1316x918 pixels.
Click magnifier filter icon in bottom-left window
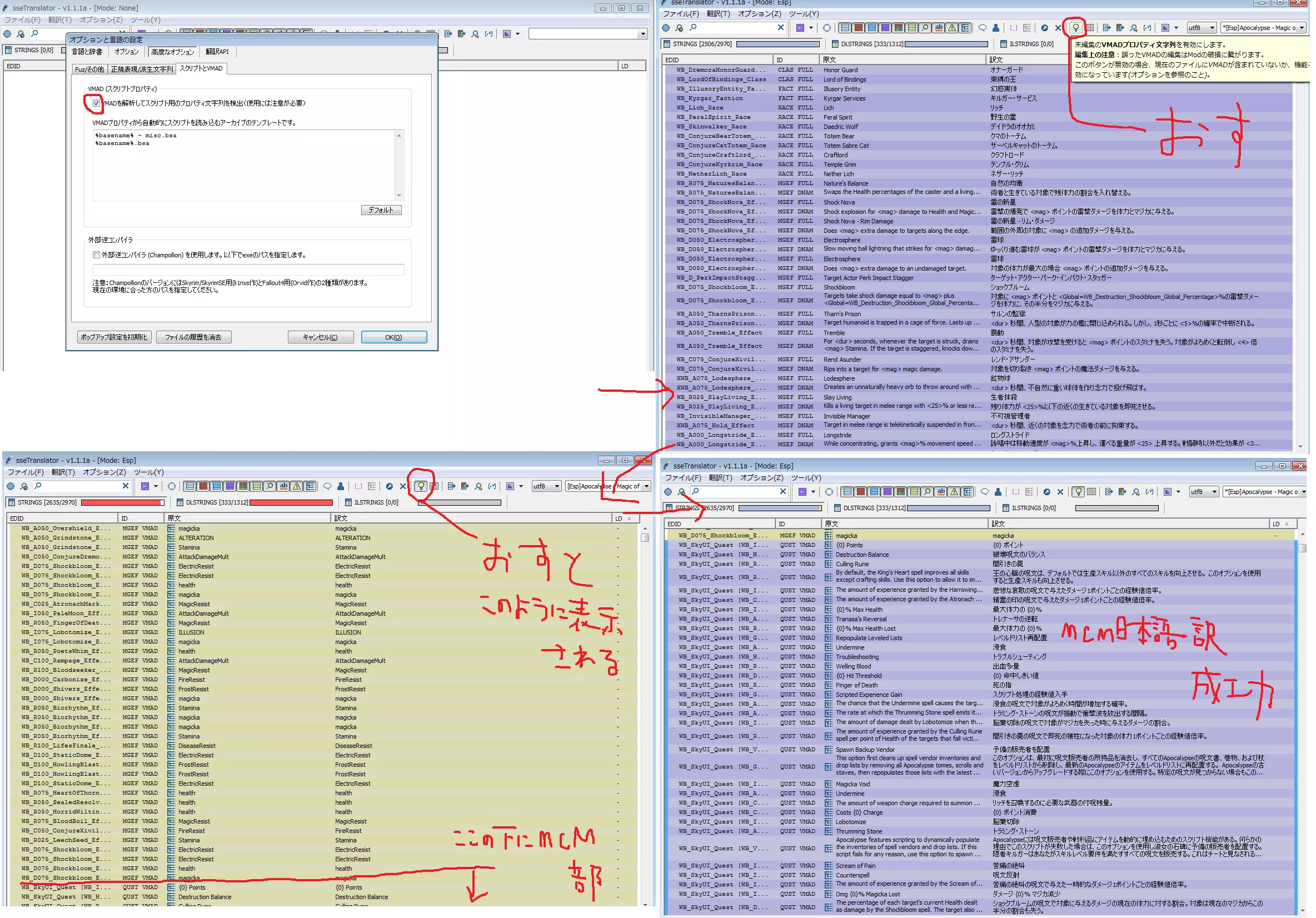click(270, 486)
